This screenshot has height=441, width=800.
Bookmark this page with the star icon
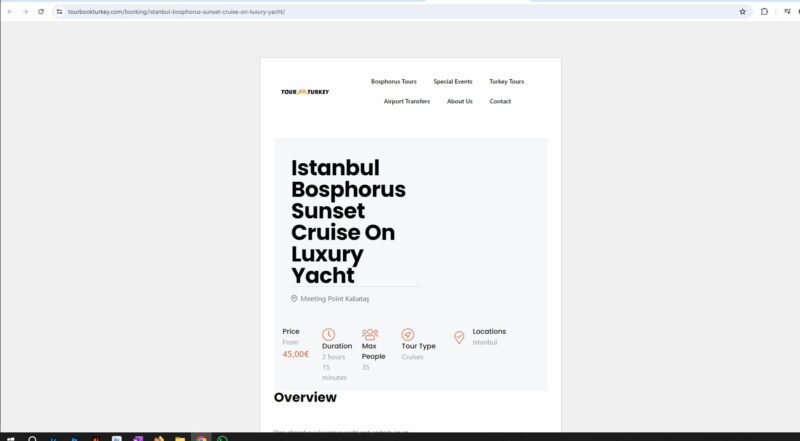pyautogui.click(x=742, y=11)
